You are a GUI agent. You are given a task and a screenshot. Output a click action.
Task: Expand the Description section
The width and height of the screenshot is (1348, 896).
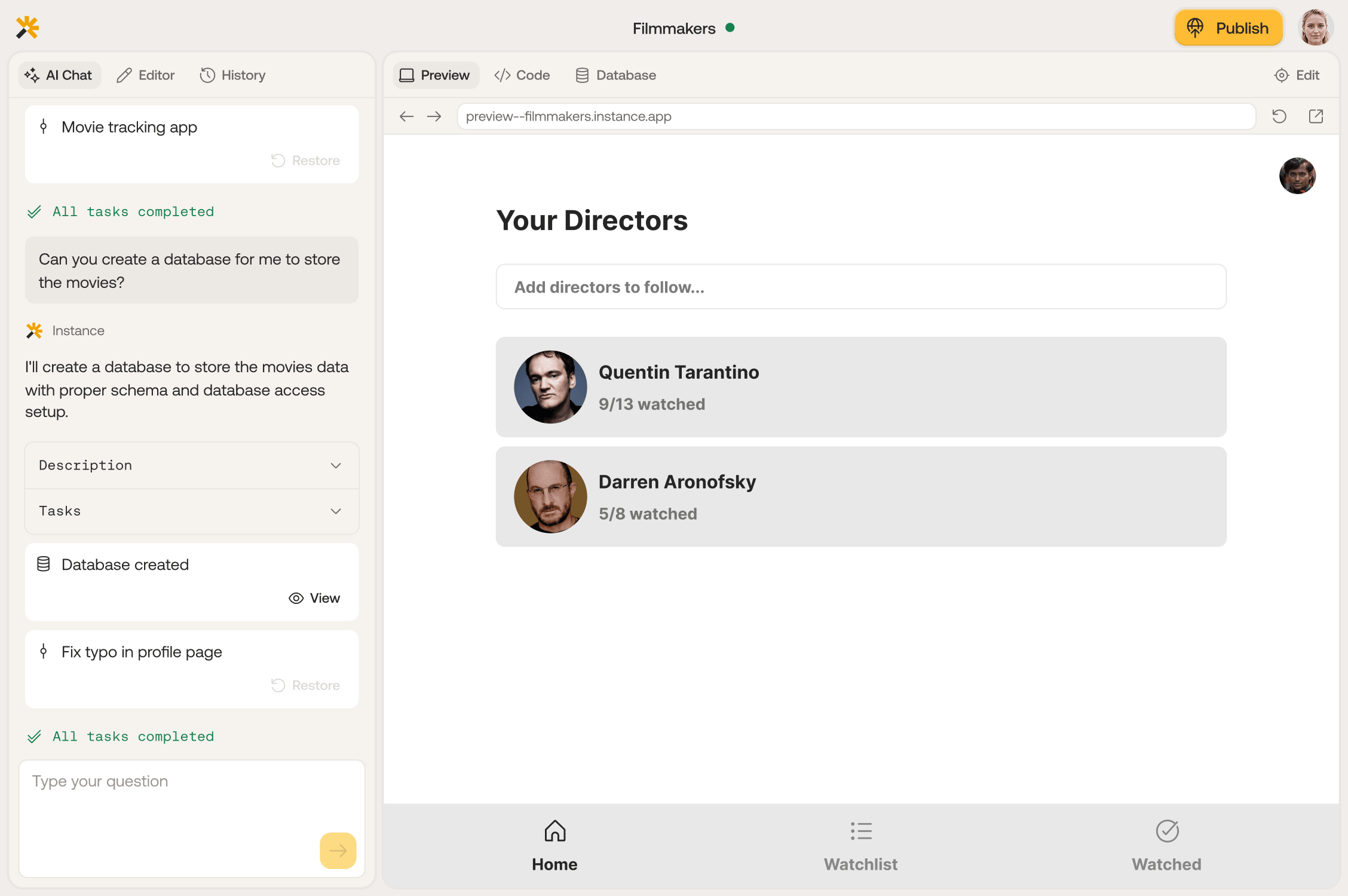[192, 465]
